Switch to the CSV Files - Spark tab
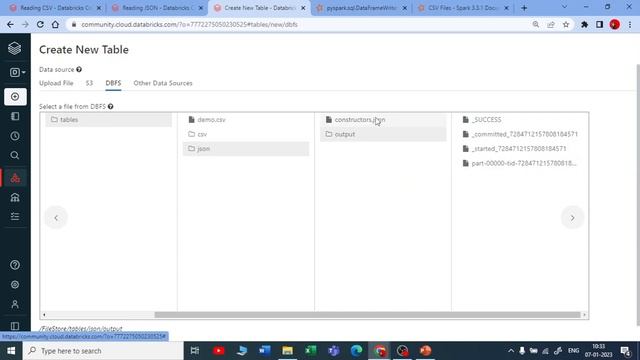The width and height of the screenshot is (640, 360). point(463,8)
